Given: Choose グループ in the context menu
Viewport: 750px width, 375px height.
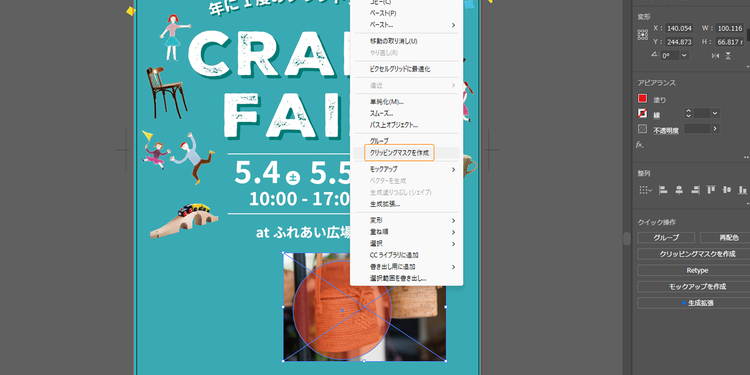Looking at the screenshot, I should (x=407, y=141).
